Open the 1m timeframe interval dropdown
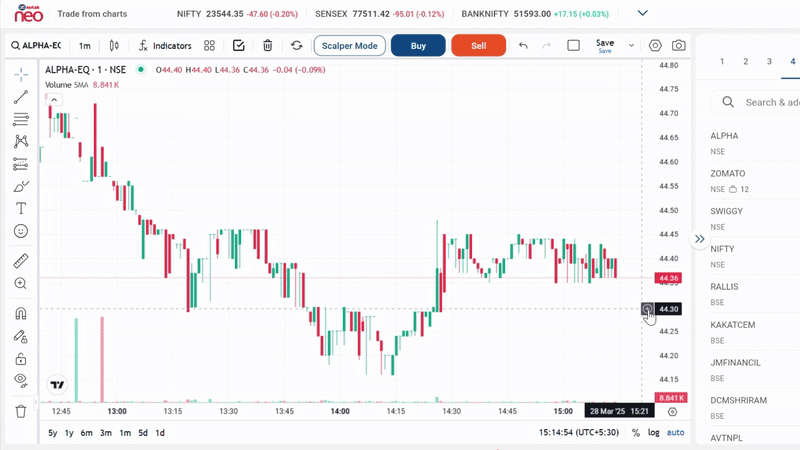800x450 pixels. point(85,46)
